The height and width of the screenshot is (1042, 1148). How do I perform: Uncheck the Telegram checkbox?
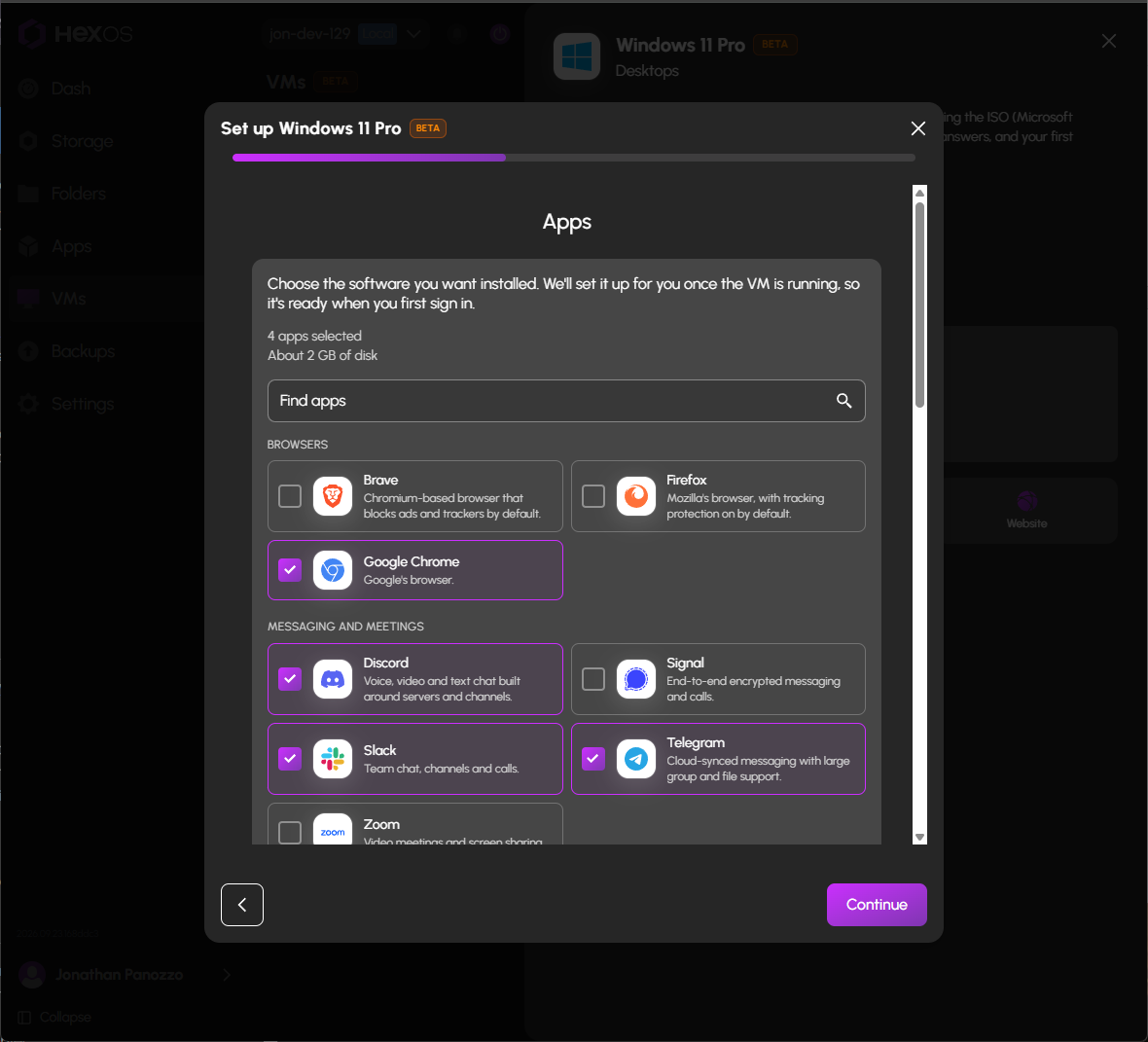(x=593, y=759)
